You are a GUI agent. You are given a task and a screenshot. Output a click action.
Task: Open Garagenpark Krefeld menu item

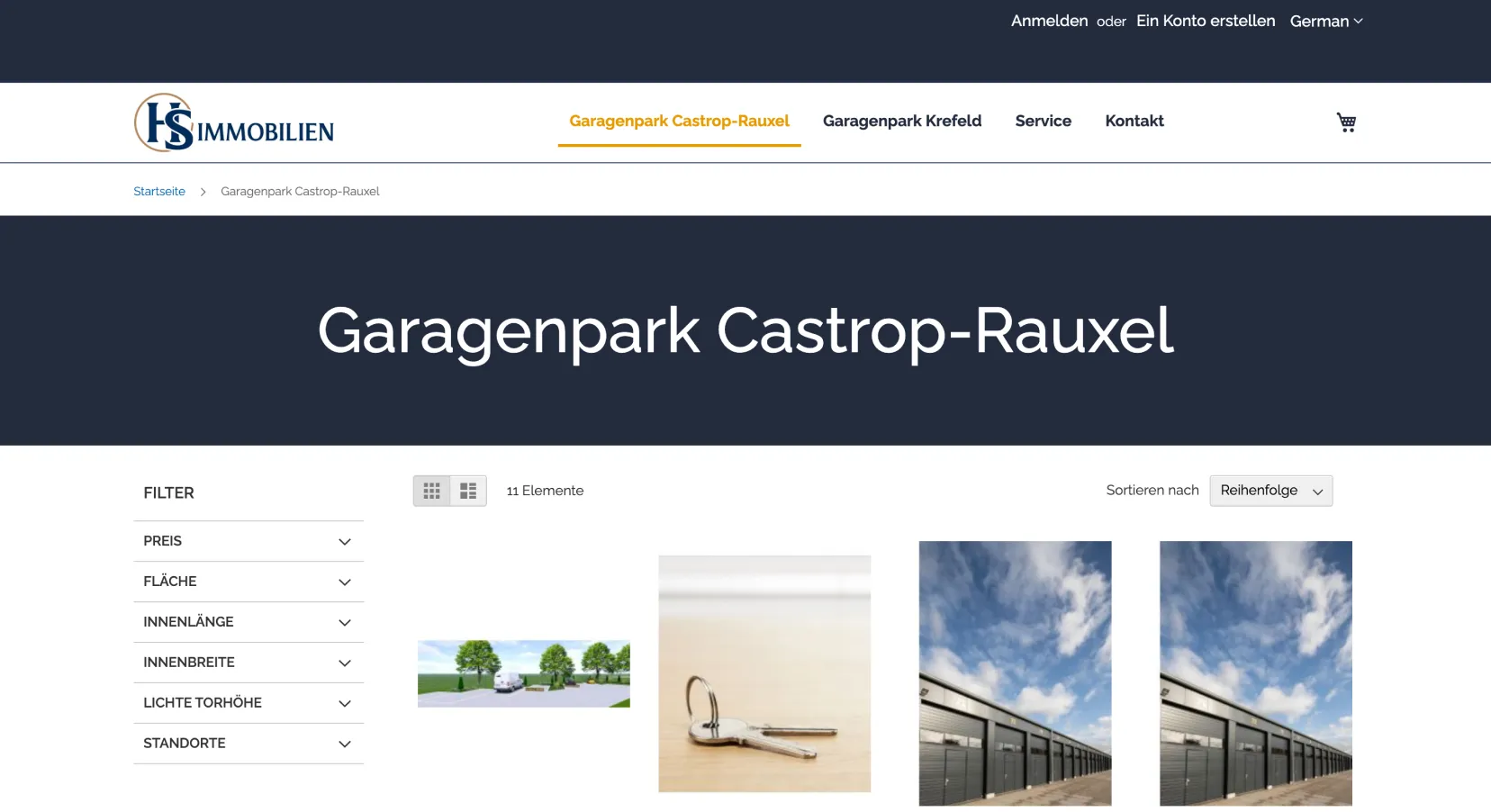click(x=901, y=121)
